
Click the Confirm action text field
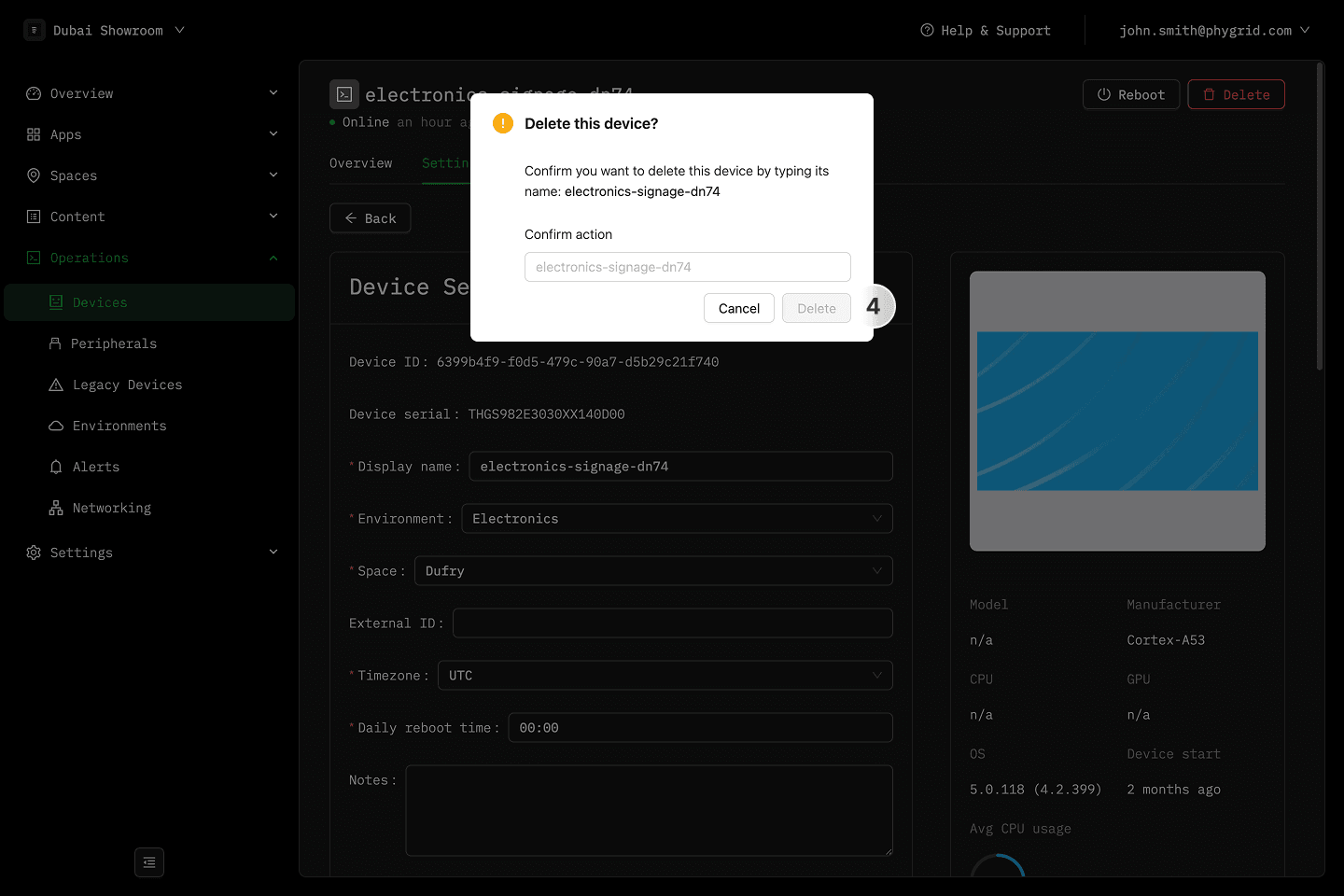[687, 267]
